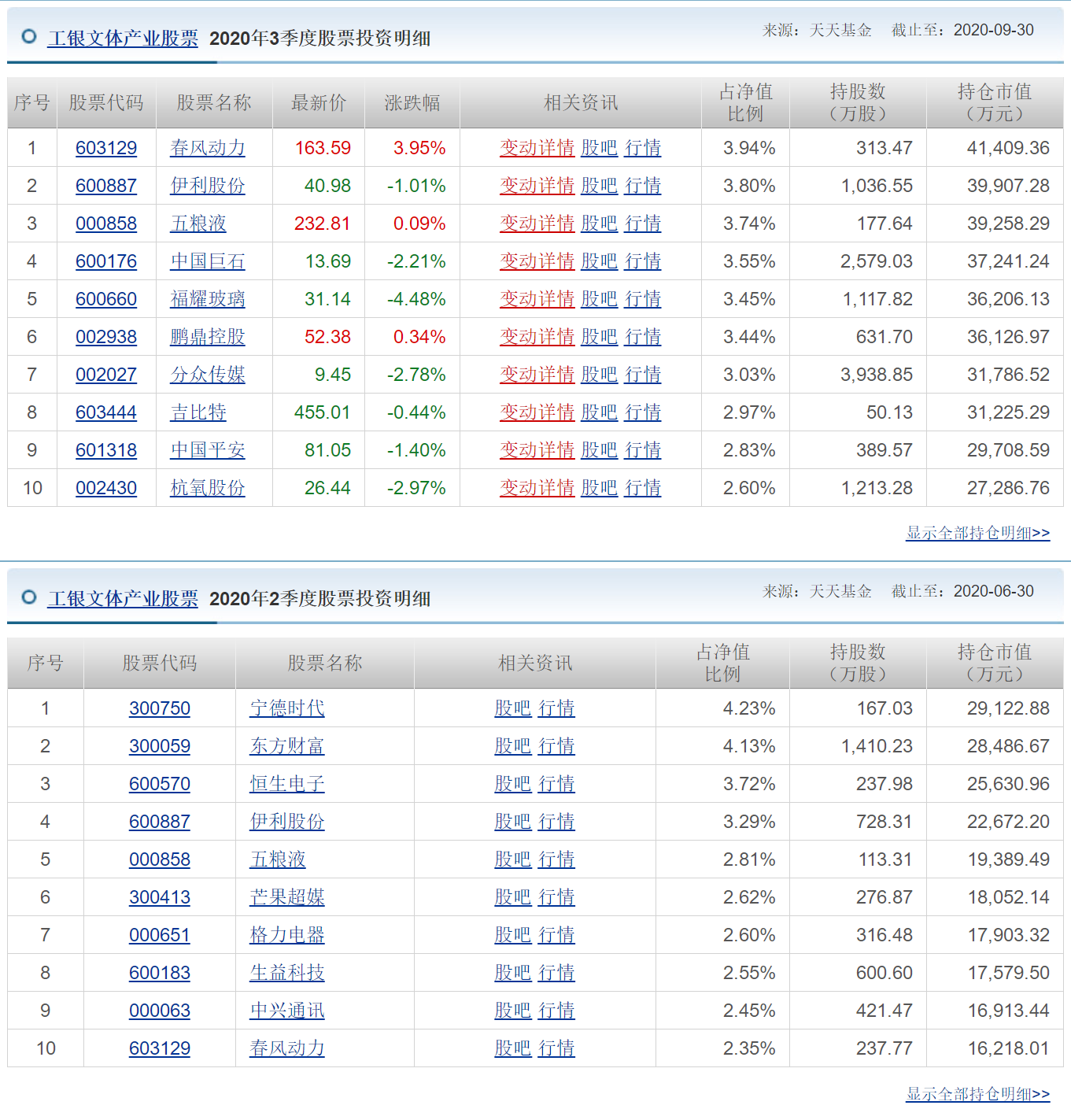Open stock code 000651
The height and width of the screenshot is (1120, 1071).
tap(160, 935)
